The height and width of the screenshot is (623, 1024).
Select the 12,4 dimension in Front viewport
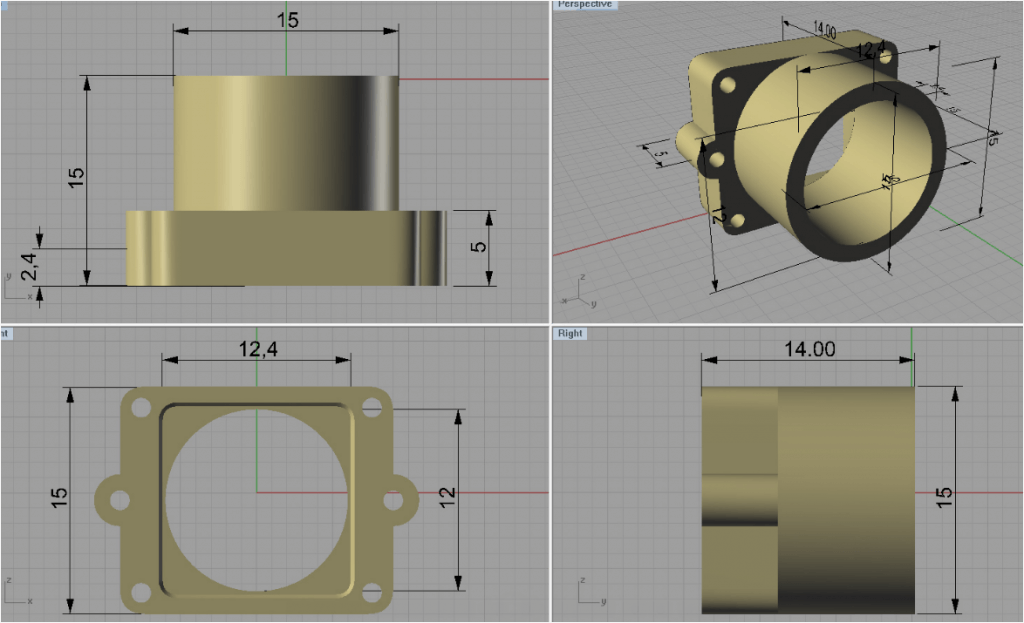pos(258,349)
